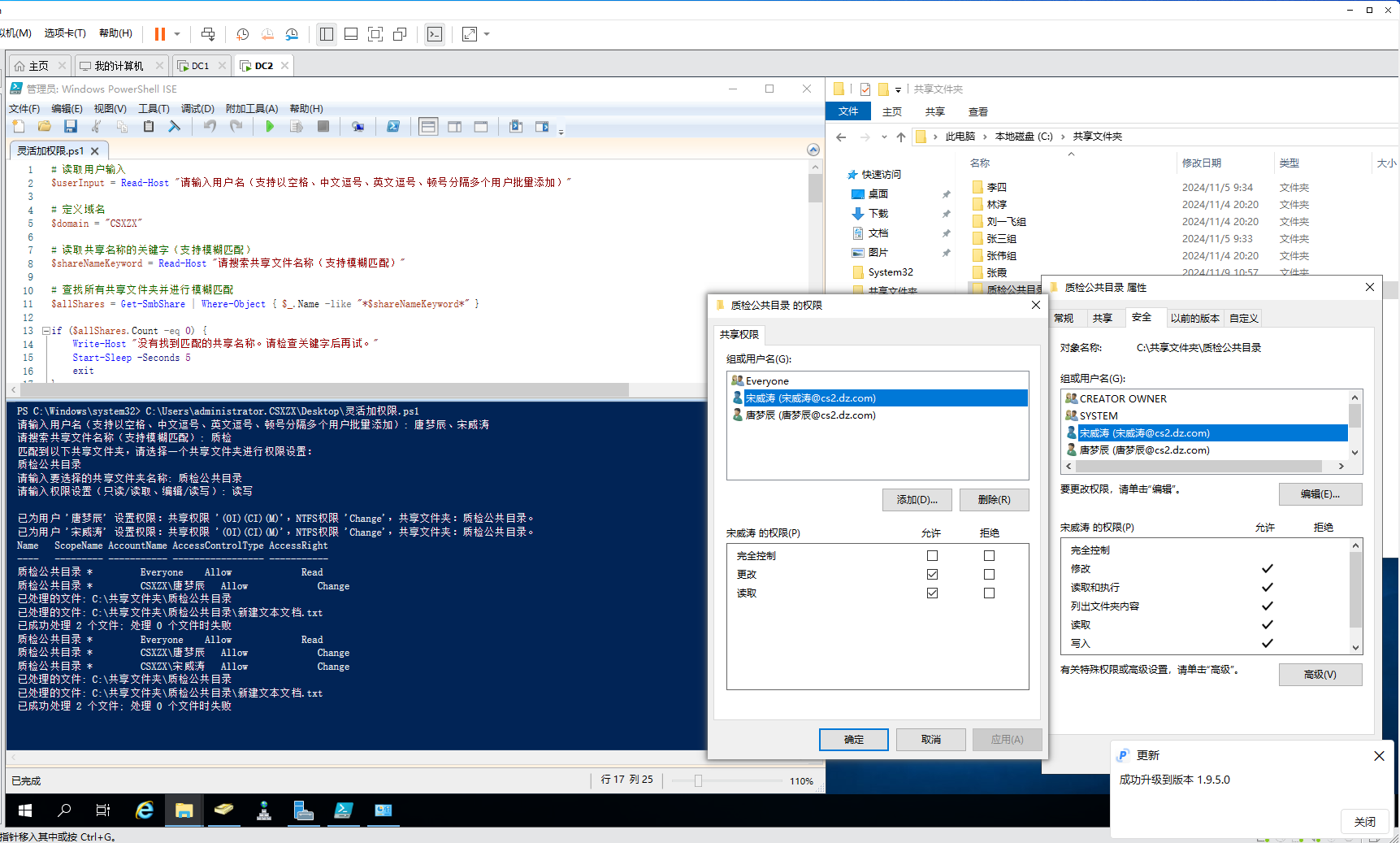
Task: Save the script with the floppy icon
Action: (x=71, y=127)
